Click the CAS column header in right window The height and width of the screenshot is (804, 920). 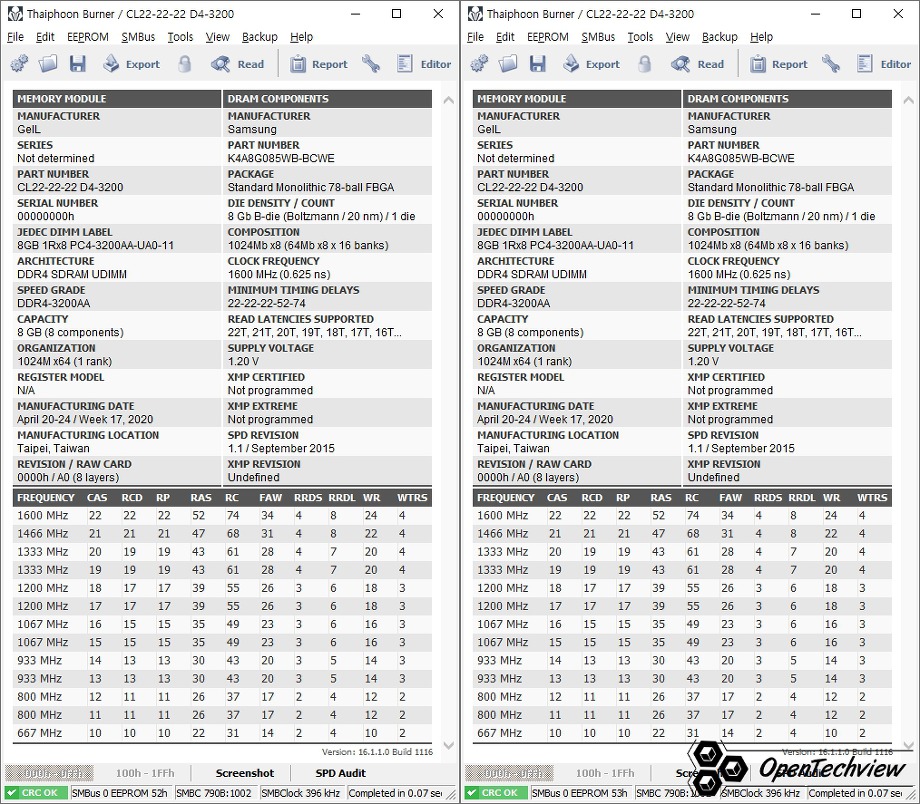coord(557,498)
